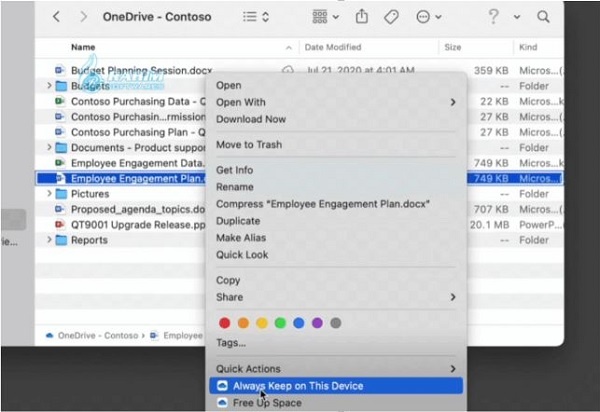This screenshot has width=600, height=412.
Task: Open the ellipsis action menu icon
Action: 423,16
